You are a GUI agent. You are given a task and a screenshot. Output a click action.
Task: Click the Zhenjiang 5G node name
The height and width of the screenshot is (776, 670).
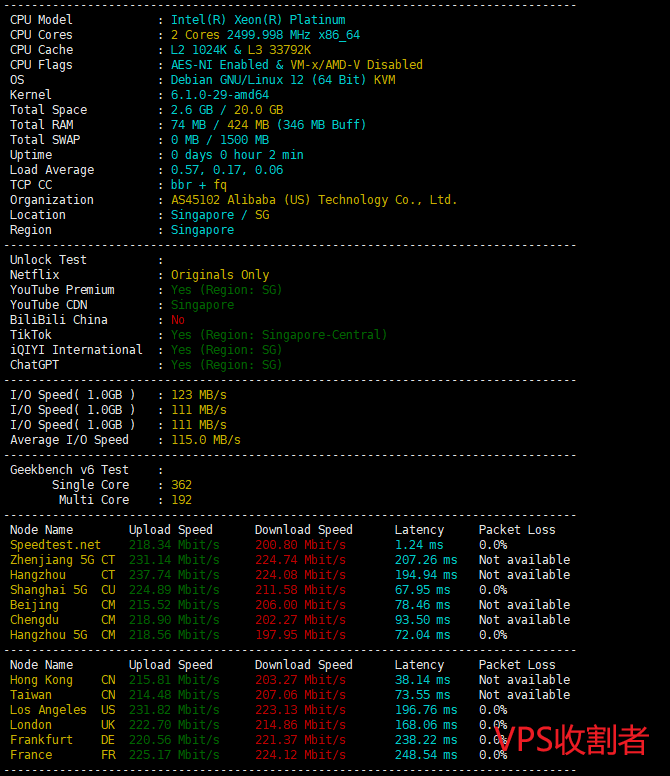click(x=48, y=560)
